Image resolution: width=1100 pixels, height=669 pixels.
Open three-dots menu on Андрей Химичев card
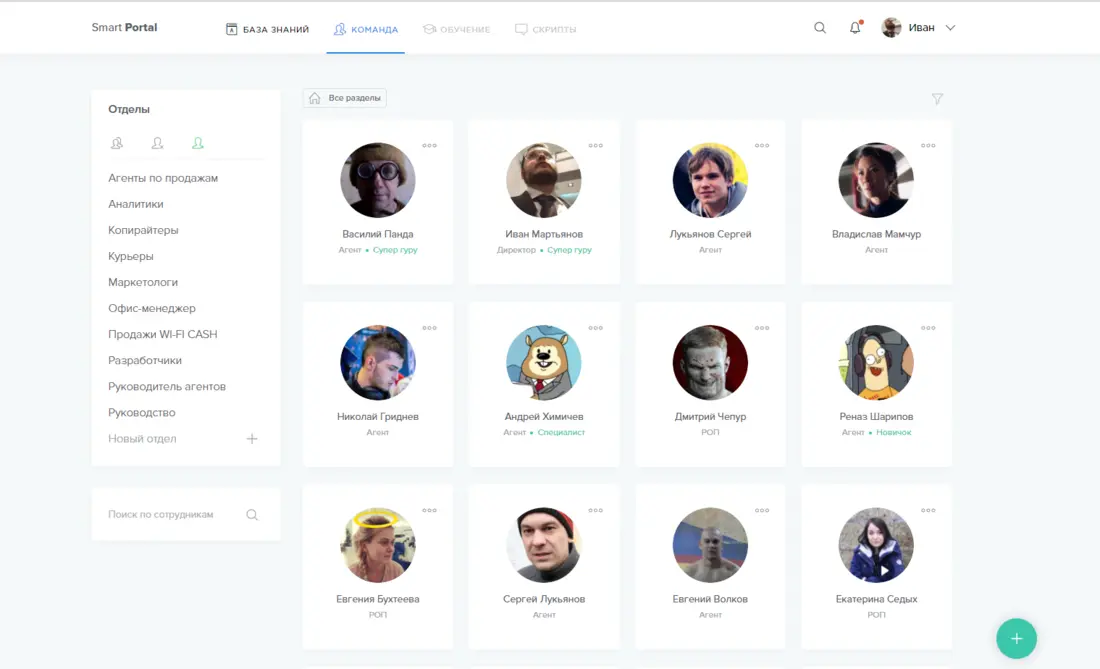click(595, 328)
